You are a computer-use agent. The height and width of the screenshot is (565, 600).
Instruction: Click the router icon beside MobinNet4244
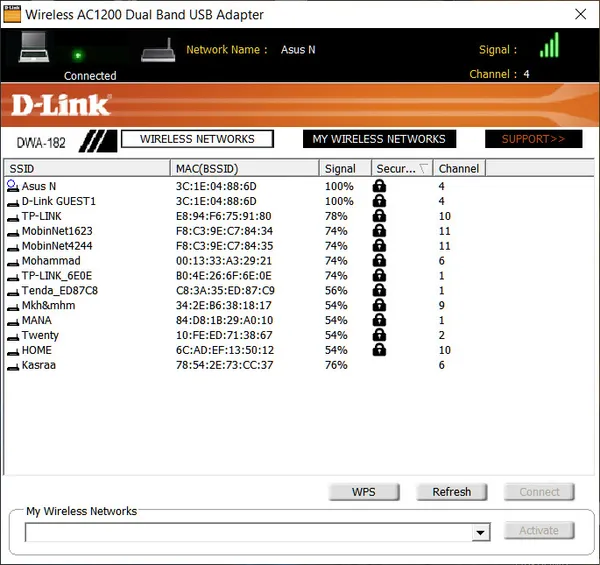tap(13, 248)
